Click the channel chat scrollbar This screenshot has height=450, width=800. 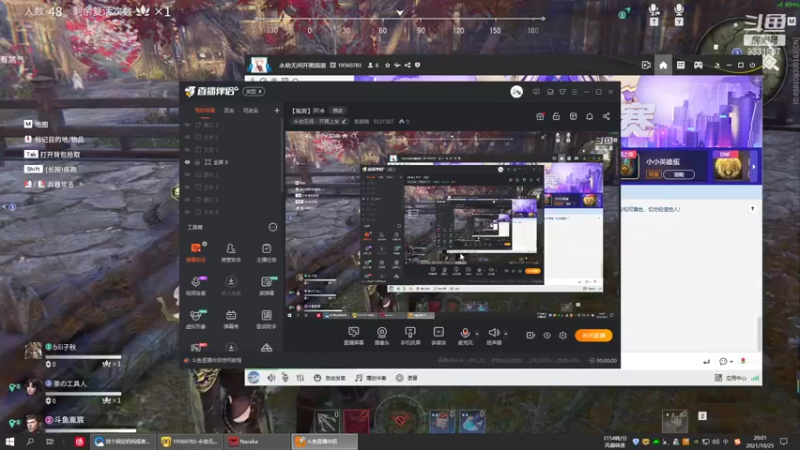coord(759,334)
